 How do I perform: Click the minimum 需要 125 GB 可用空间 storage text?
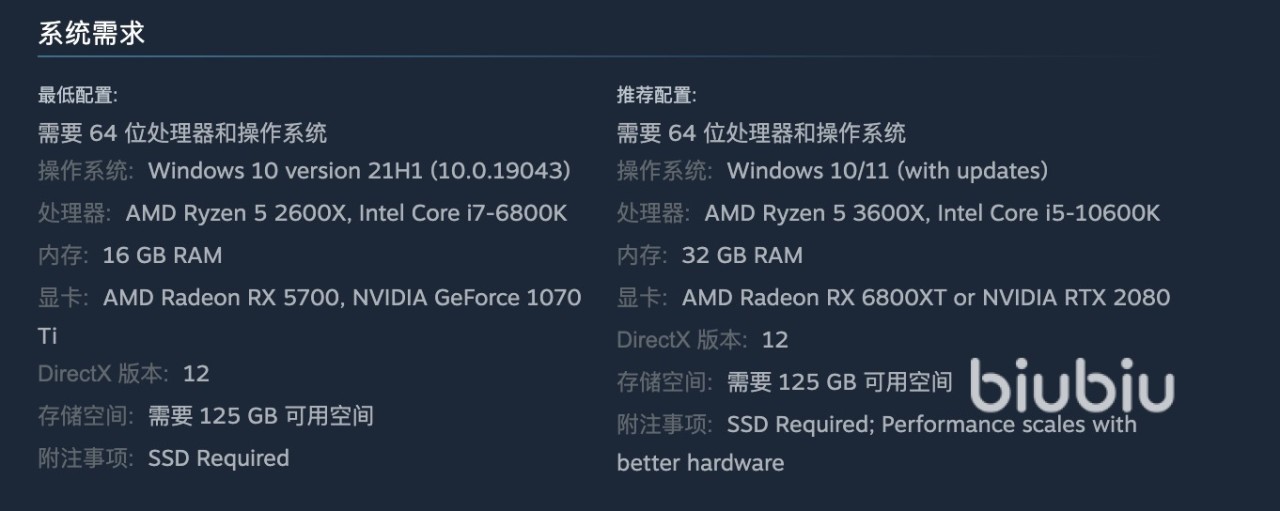[261, 416]
